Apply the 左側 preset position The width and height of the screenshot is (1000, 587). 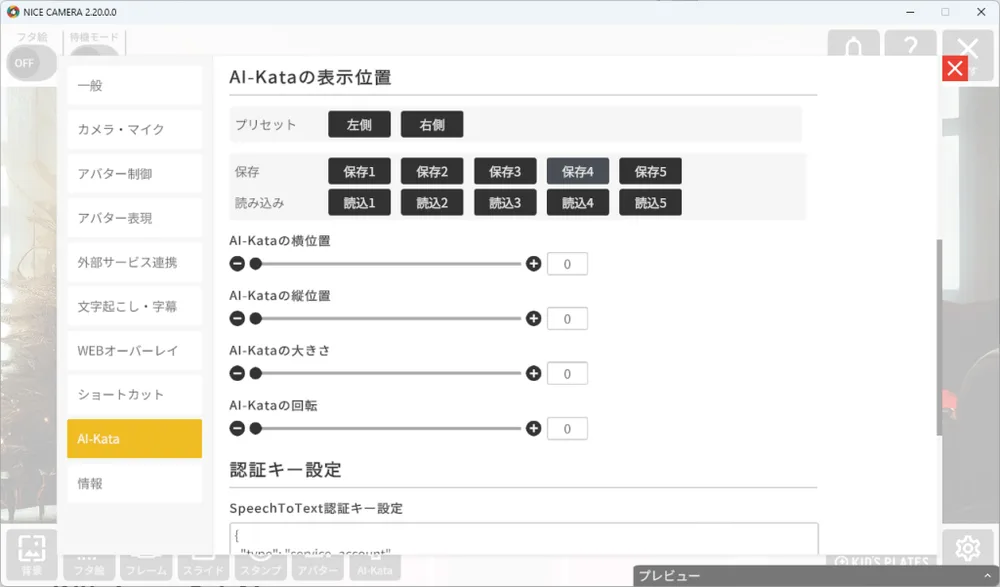pos(359,124)
